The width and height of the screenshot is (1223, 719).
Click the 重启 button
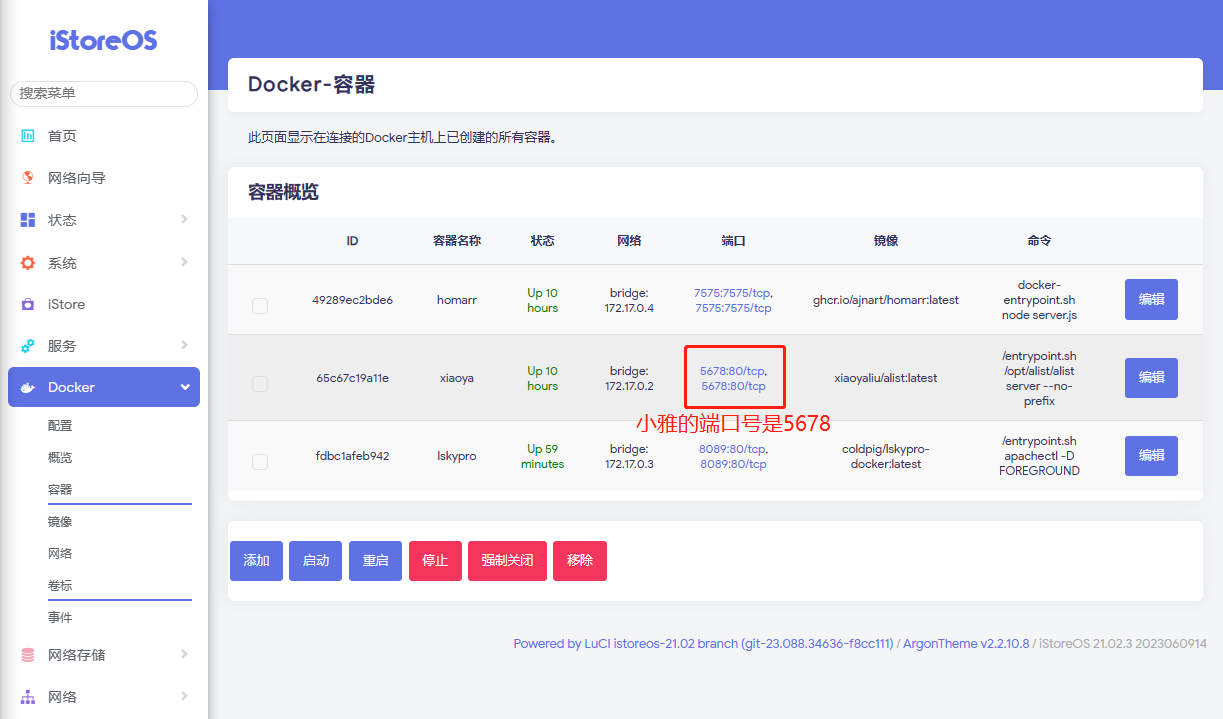pyautogui.click(x=375, y=561)
